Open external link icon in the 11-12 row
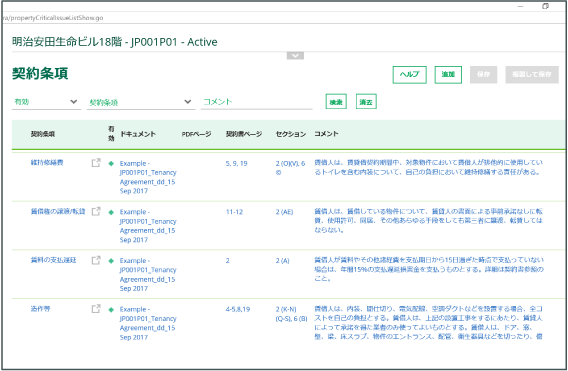 tap(96, 211)
